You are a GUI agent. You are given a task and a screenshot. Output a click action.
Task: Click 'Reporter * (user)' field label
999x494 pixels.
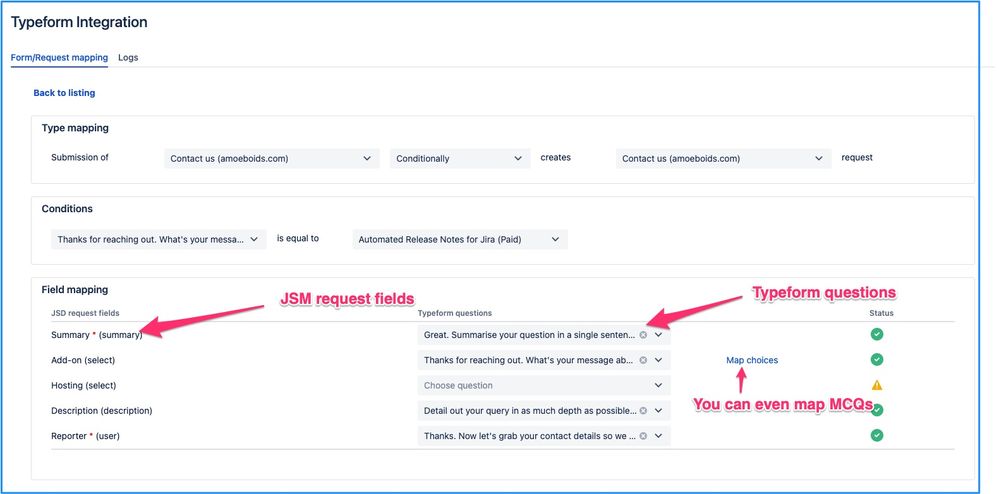point(85,437)
